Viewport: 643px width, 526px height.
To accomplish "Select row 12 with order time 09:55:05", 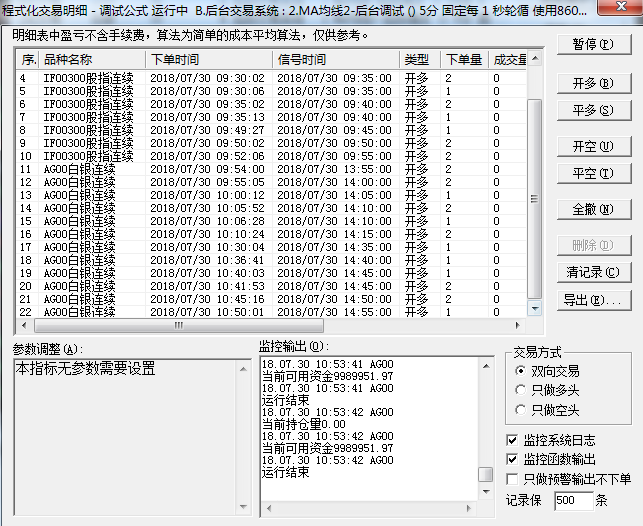I will 271,182.
